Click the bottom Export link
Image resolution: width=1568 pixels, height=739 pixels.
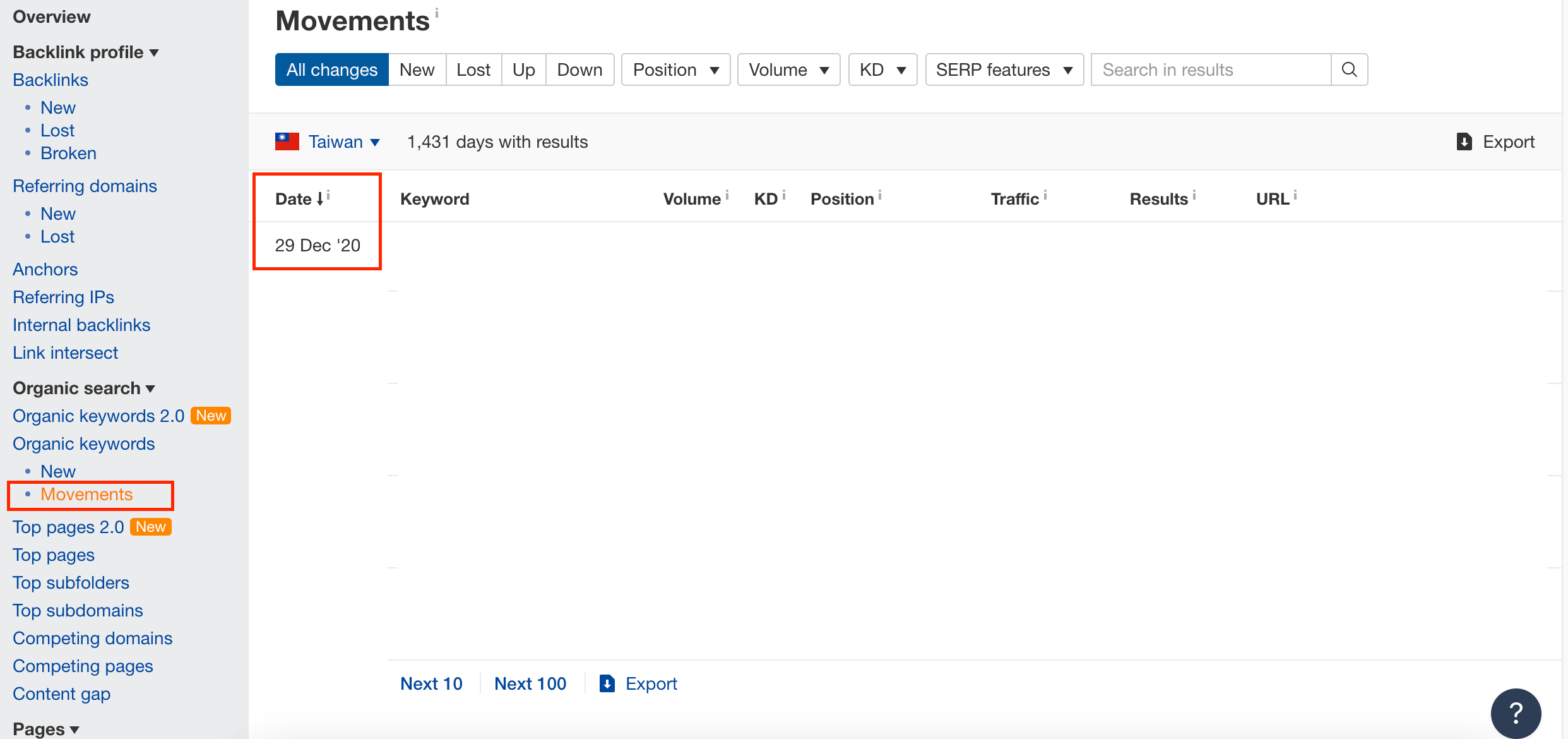[x=638, y=683]
